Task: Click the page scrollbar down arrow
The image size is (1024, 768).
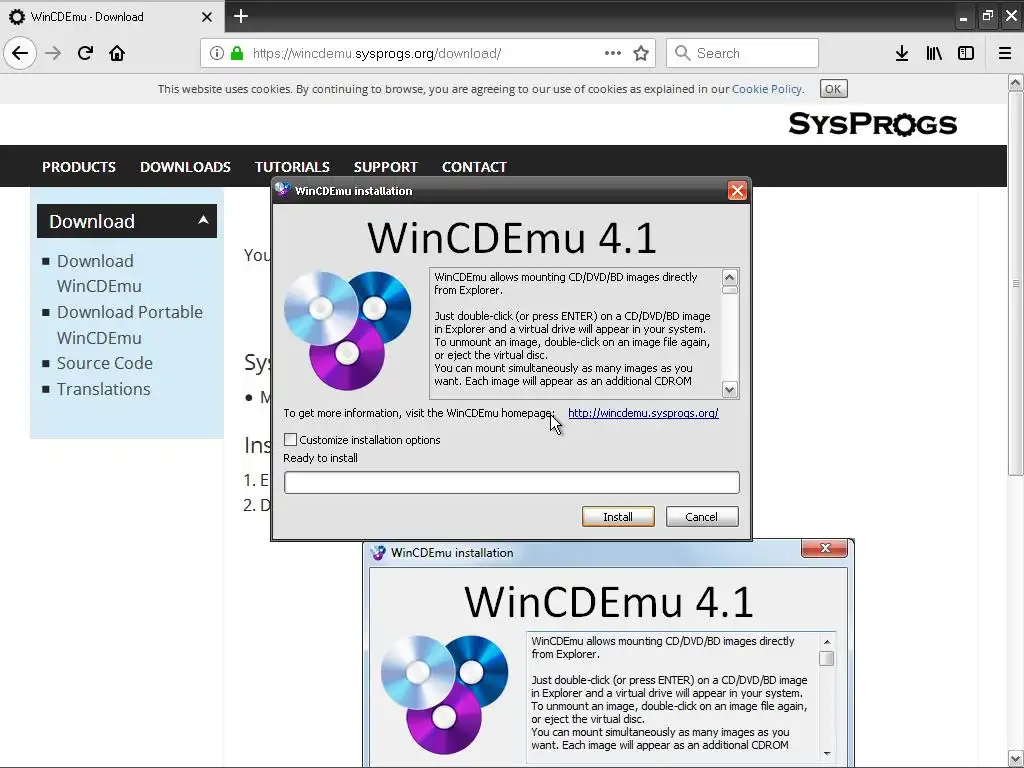Action: pyautogui.click(x=1015, y=760)
